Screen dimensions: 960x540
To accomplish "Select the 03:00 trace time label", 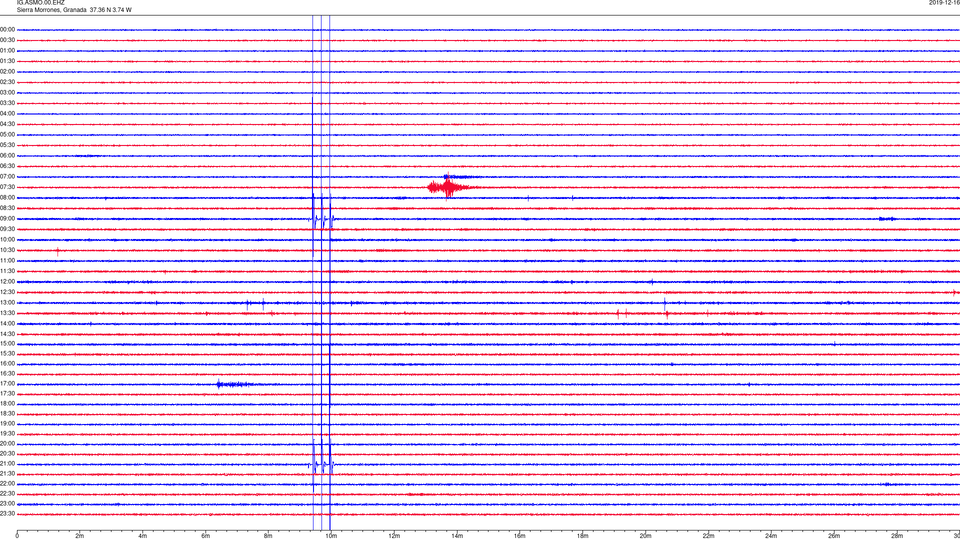I will [7, 93].
